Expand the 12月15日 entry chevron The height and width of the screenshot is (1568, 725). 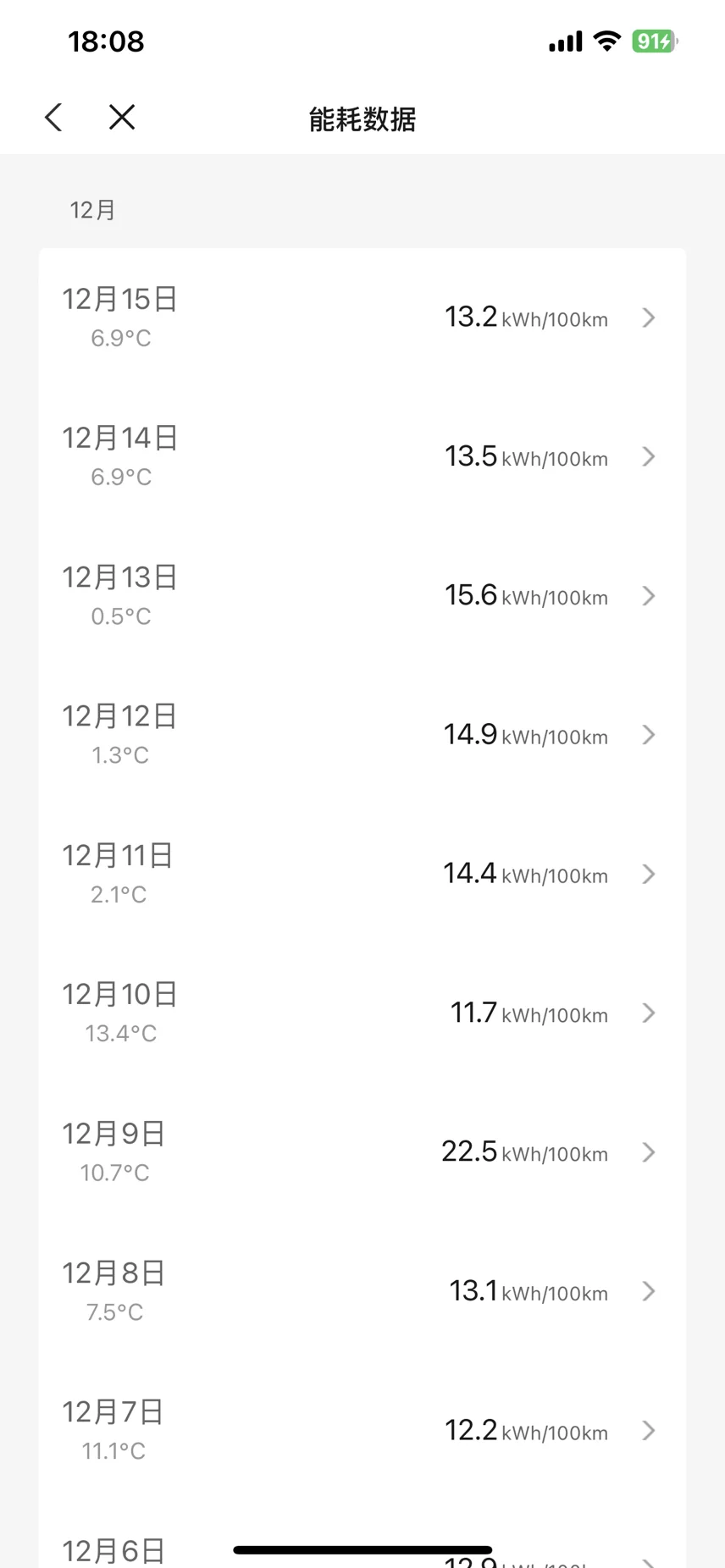(649, 317)
